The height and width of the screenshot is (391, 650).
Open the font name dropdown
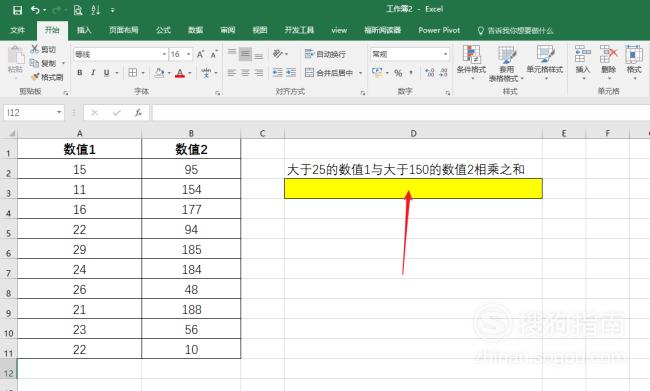164,54
